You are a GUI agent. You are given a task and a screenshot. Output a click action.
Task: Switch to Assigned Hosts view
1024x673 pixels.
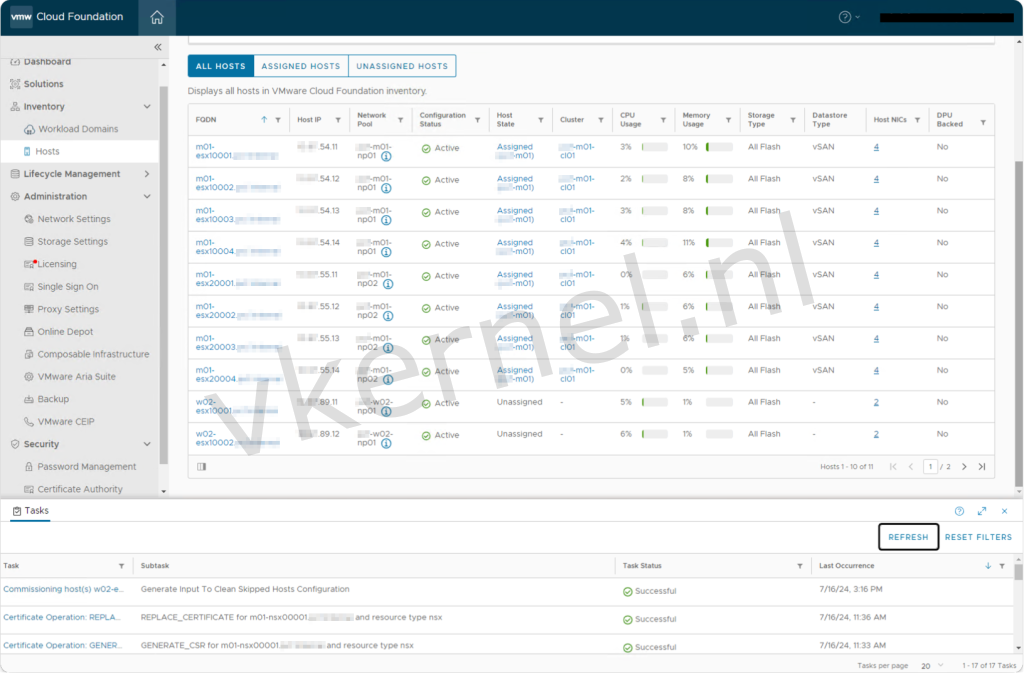tap(300, 66)
